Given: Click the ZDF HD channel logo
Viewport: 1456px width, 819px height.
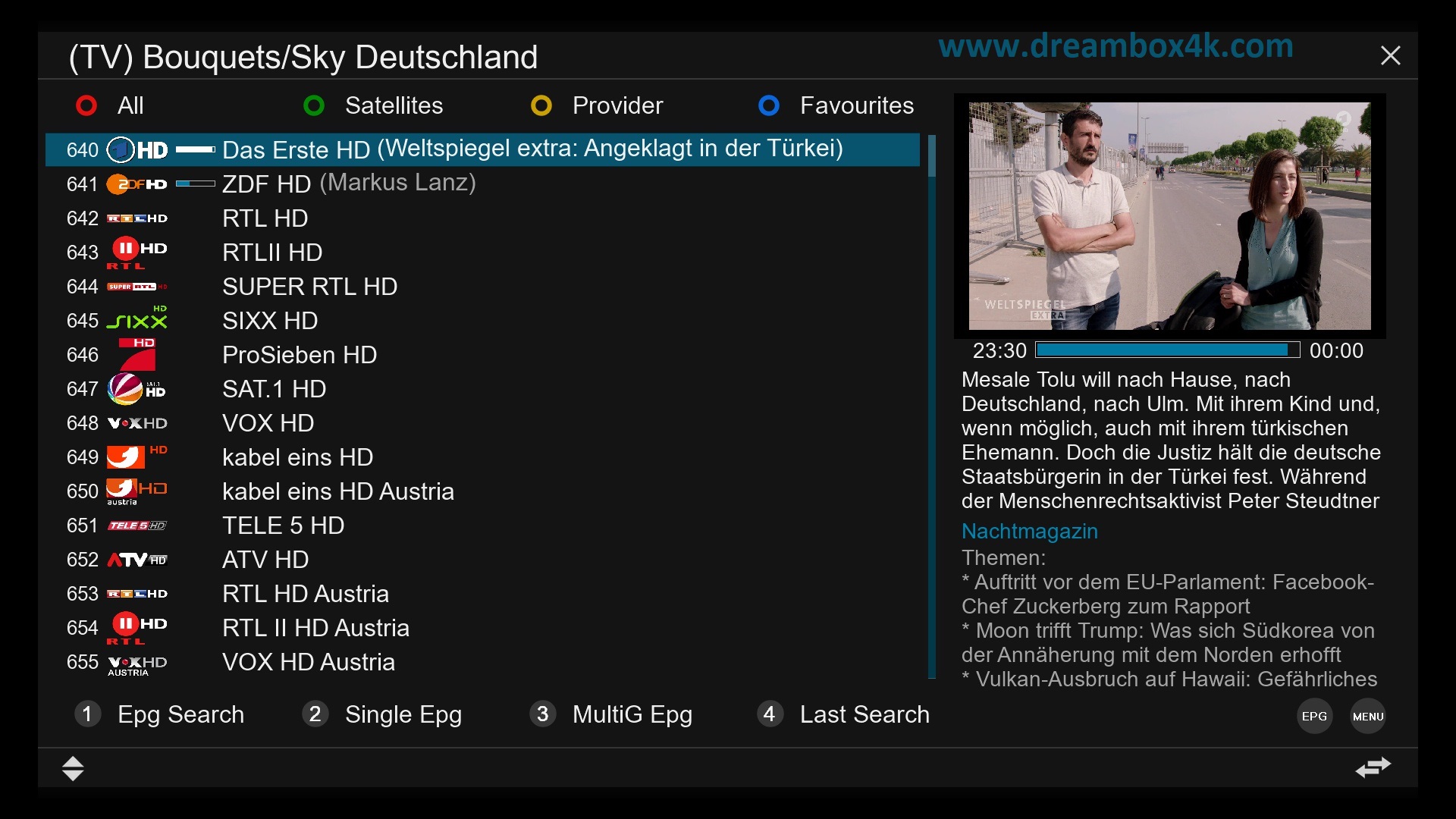Looking at the screenshot, I should [x=136, y=184].
